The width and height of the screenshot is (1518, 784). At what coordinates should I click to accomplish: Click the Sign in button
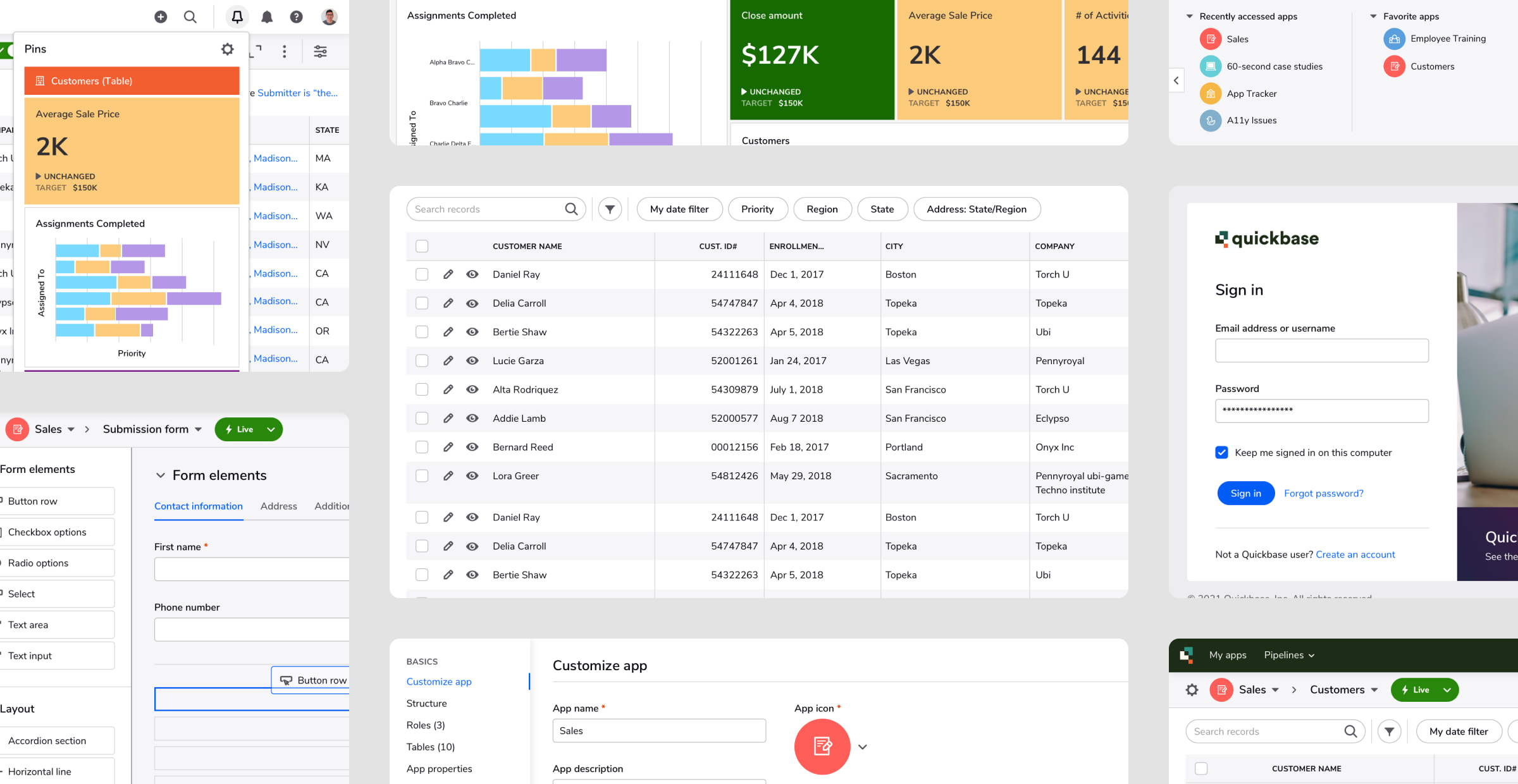pyautogui.click(x=1245, y=493)
